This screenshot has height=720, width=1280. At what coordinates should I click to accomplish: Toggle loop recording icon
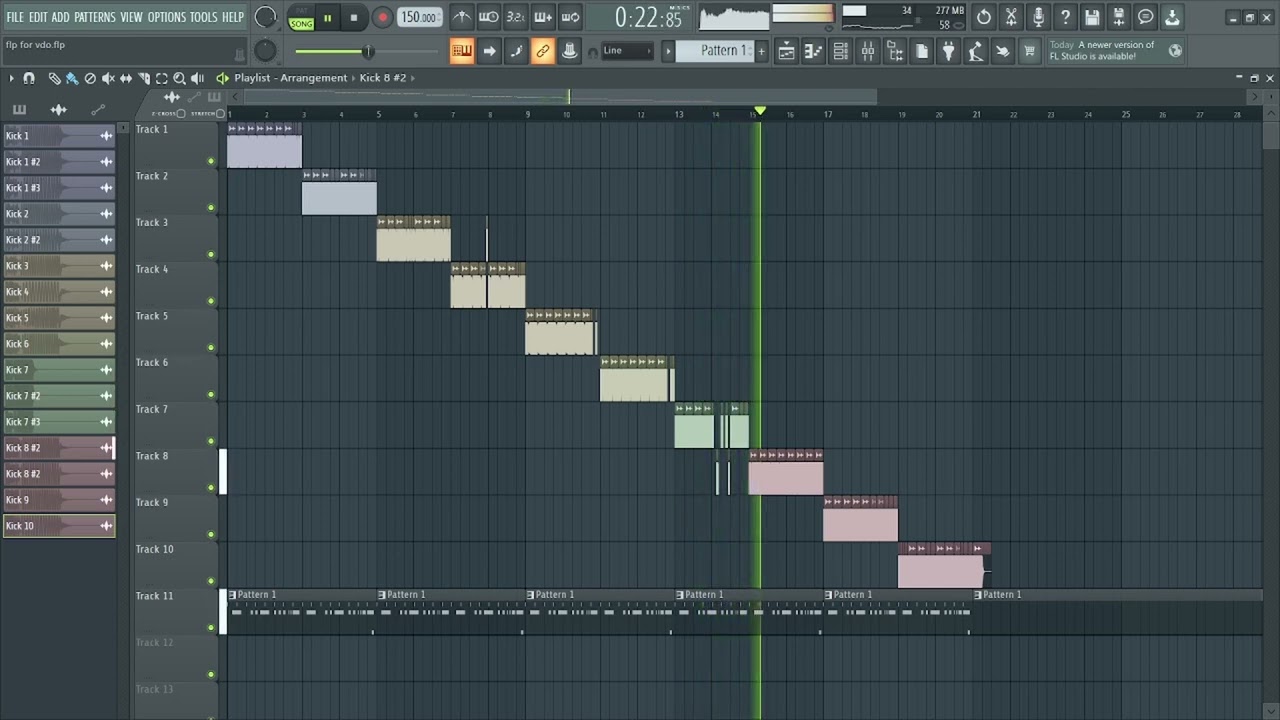pyautogui.click(x=570, y=17)
